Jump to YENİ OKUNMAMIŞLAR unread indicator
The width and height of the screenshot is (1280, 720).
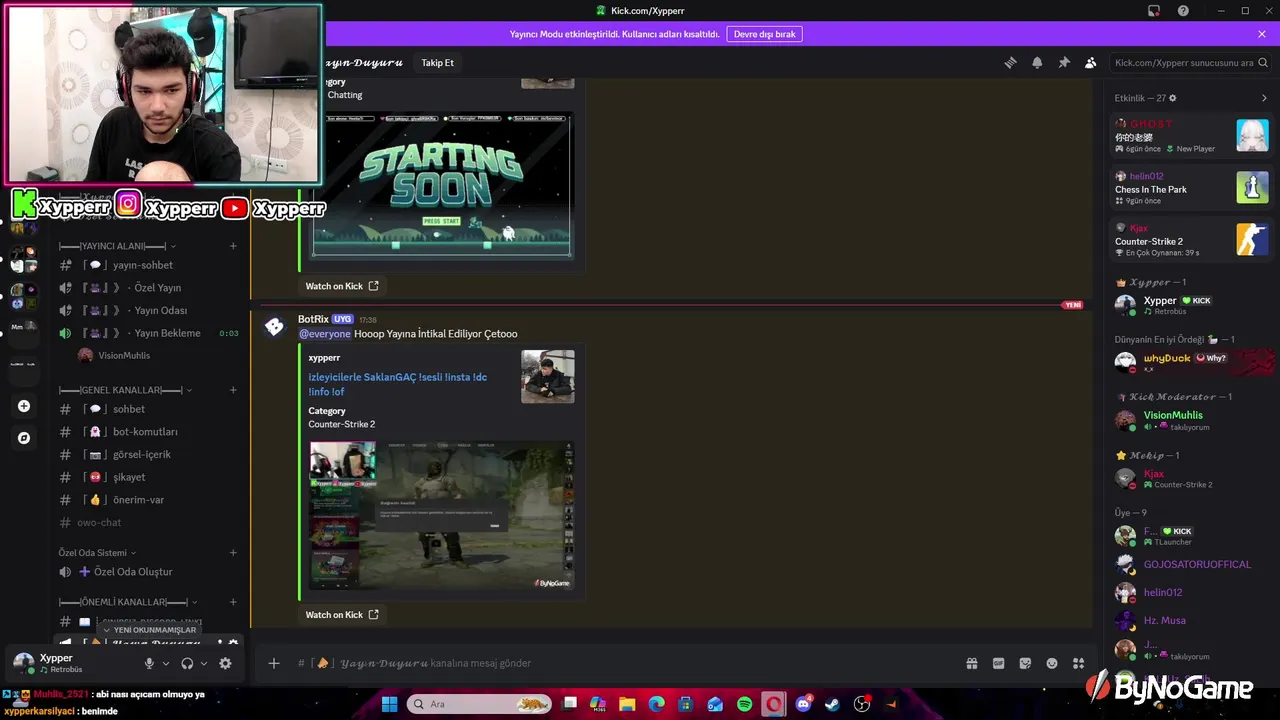150,630
